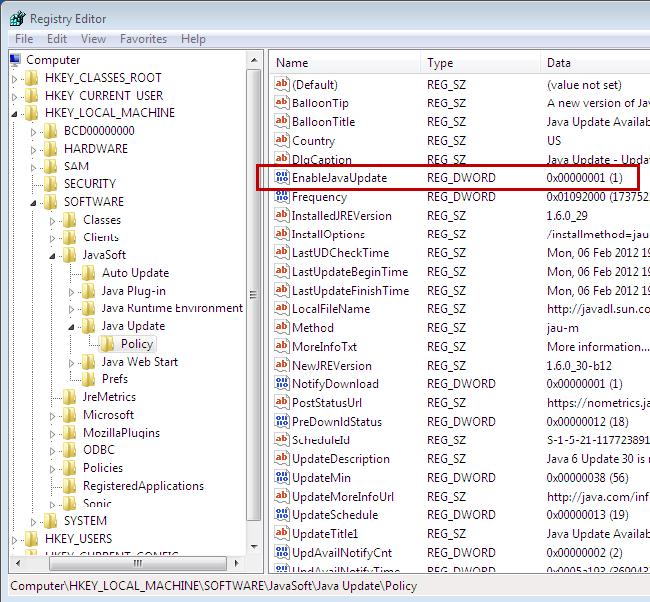
Task: Click the UpdateSchedule value icon
Action: click(282, 515)
